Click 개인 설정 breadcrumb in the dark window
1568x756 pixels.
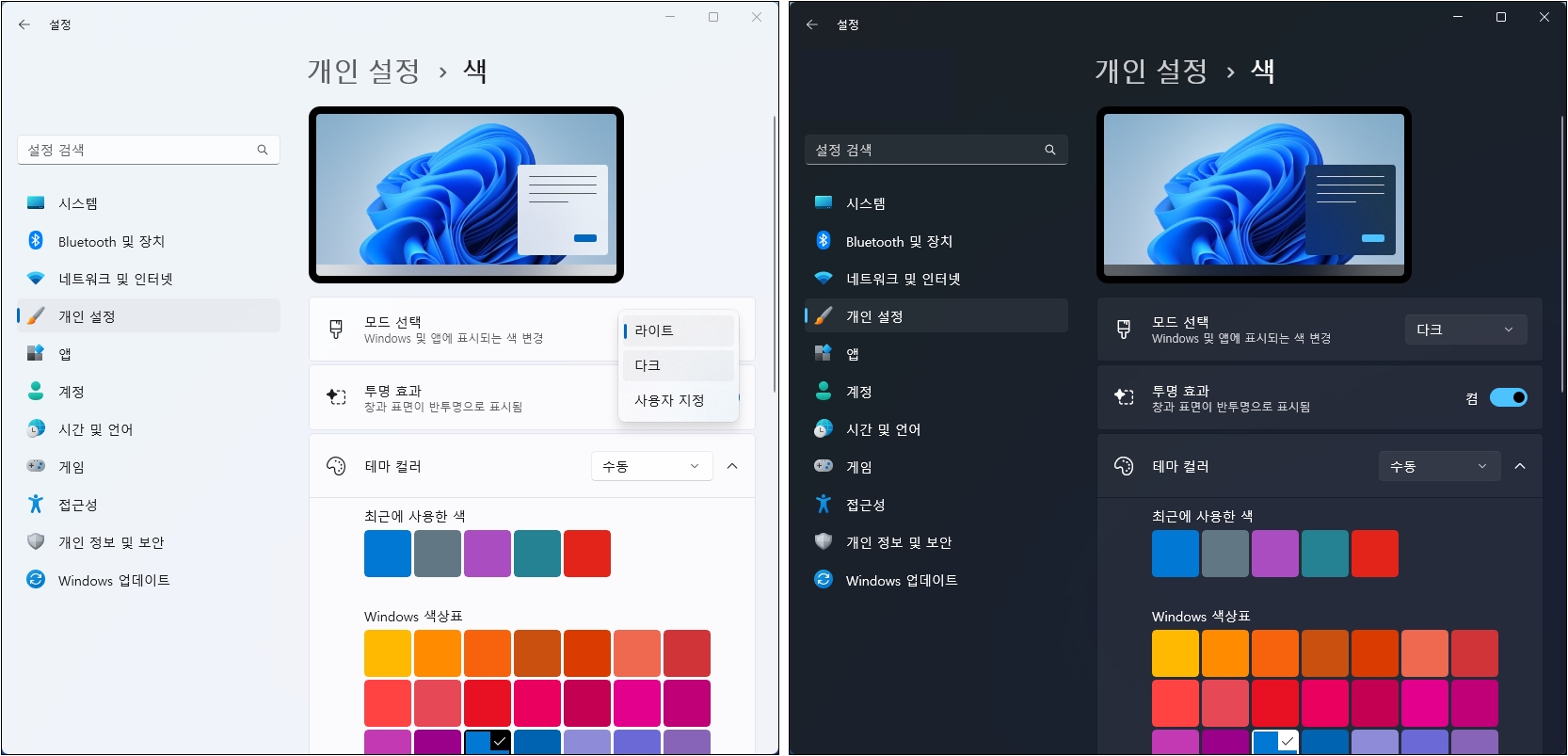tap(1152, 71)
